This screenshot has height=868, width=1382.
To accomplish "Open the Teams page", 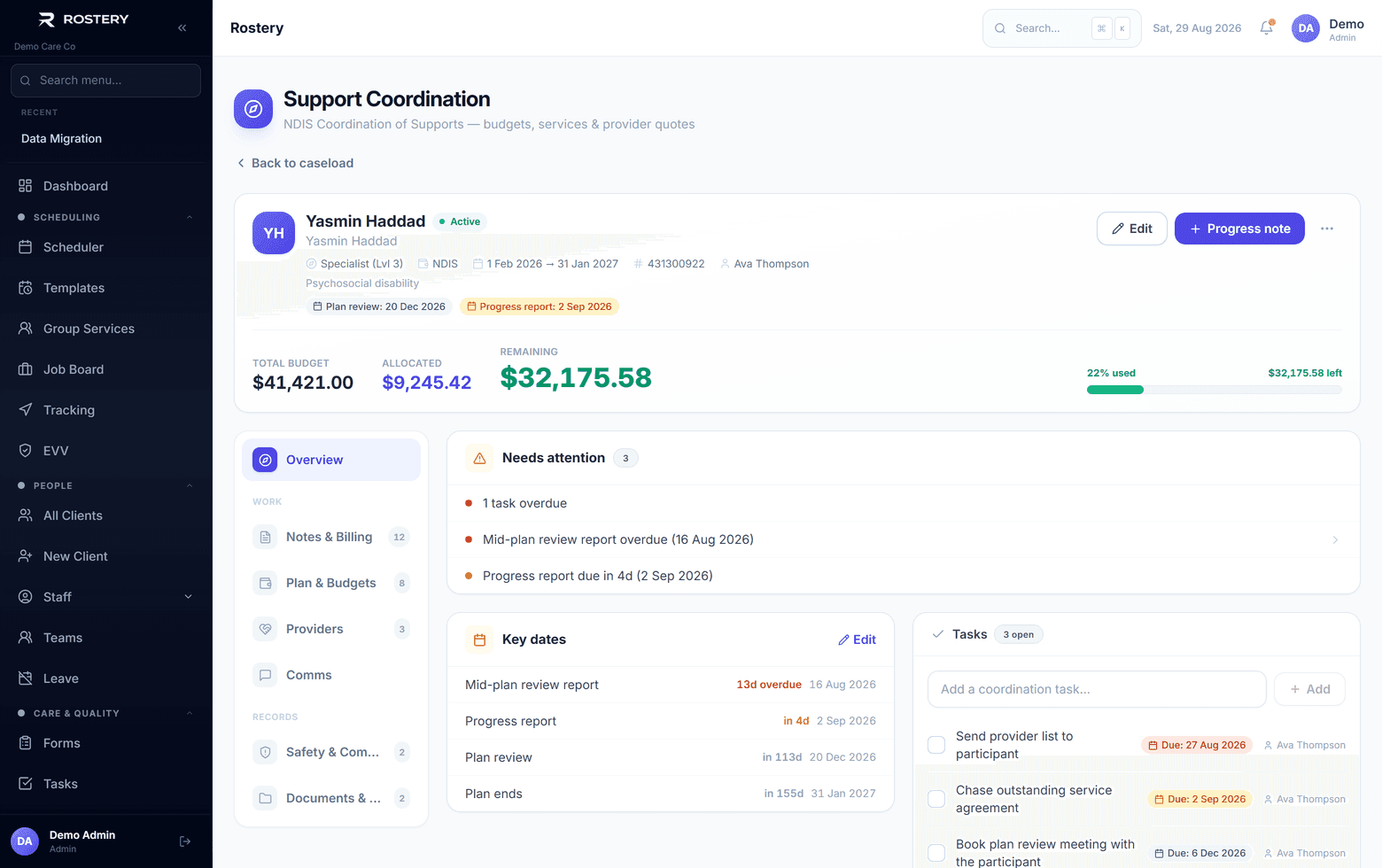I will [106, 638].
